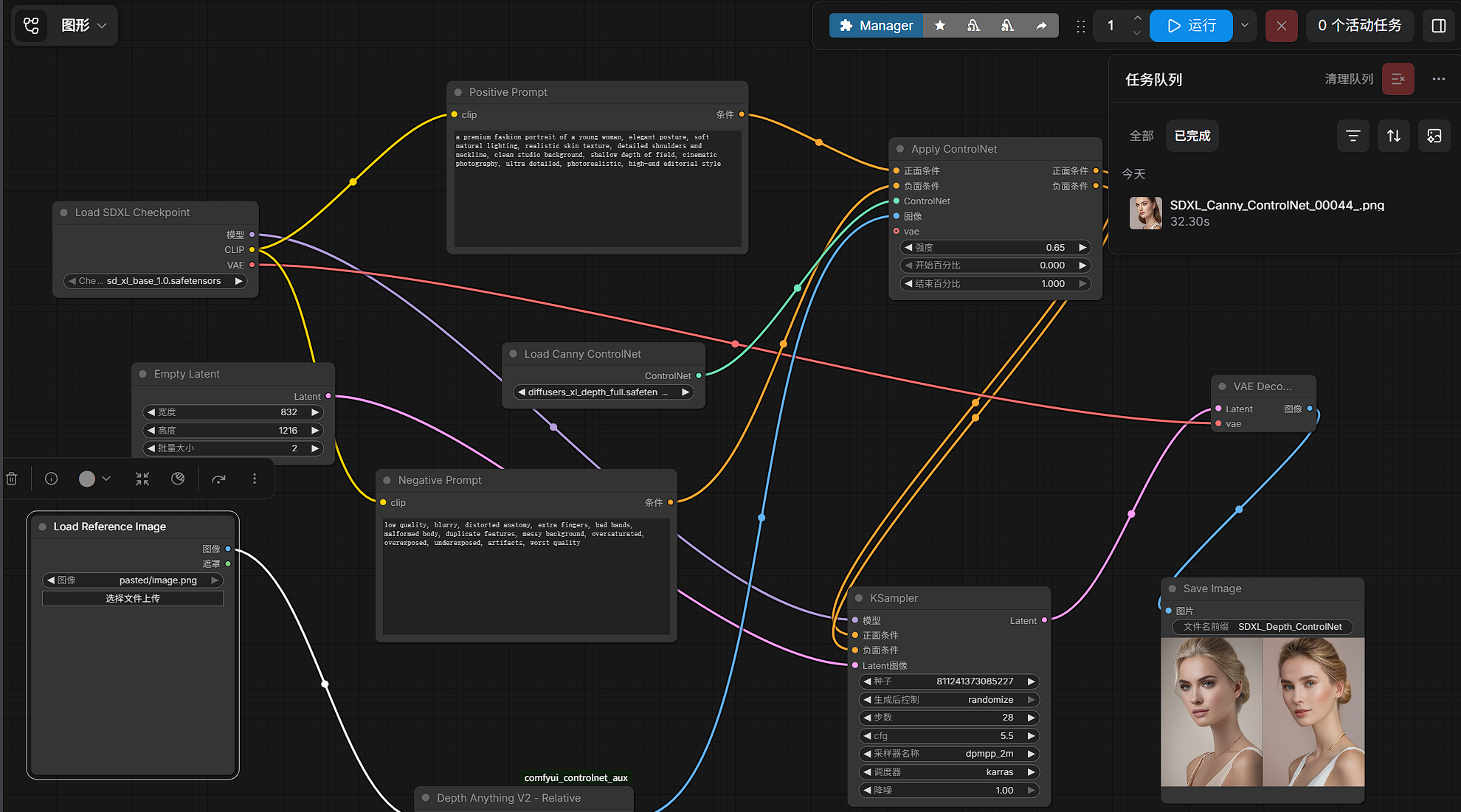Image resolution: width=1461 pixels, height=812 pixels.
Task: Toggle right side panel layout icon
Action: (1438, 26)
